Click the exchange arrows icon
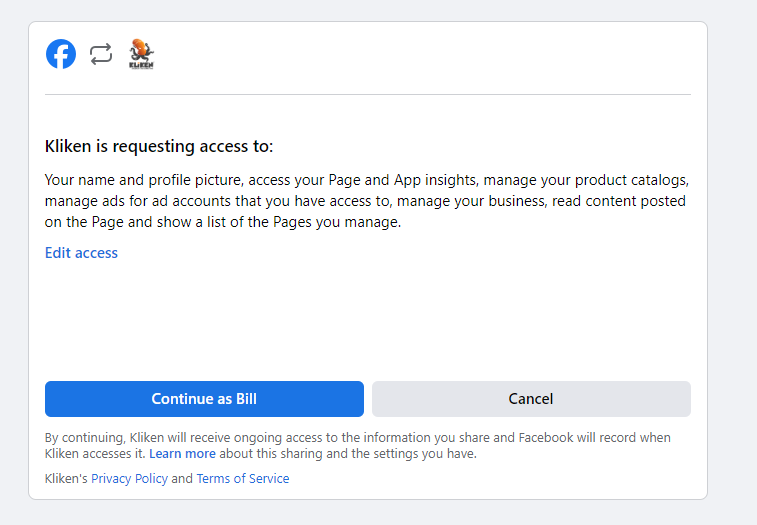This screenshot has height=525, width=757. pyautogui.click(x=101, y=54)
